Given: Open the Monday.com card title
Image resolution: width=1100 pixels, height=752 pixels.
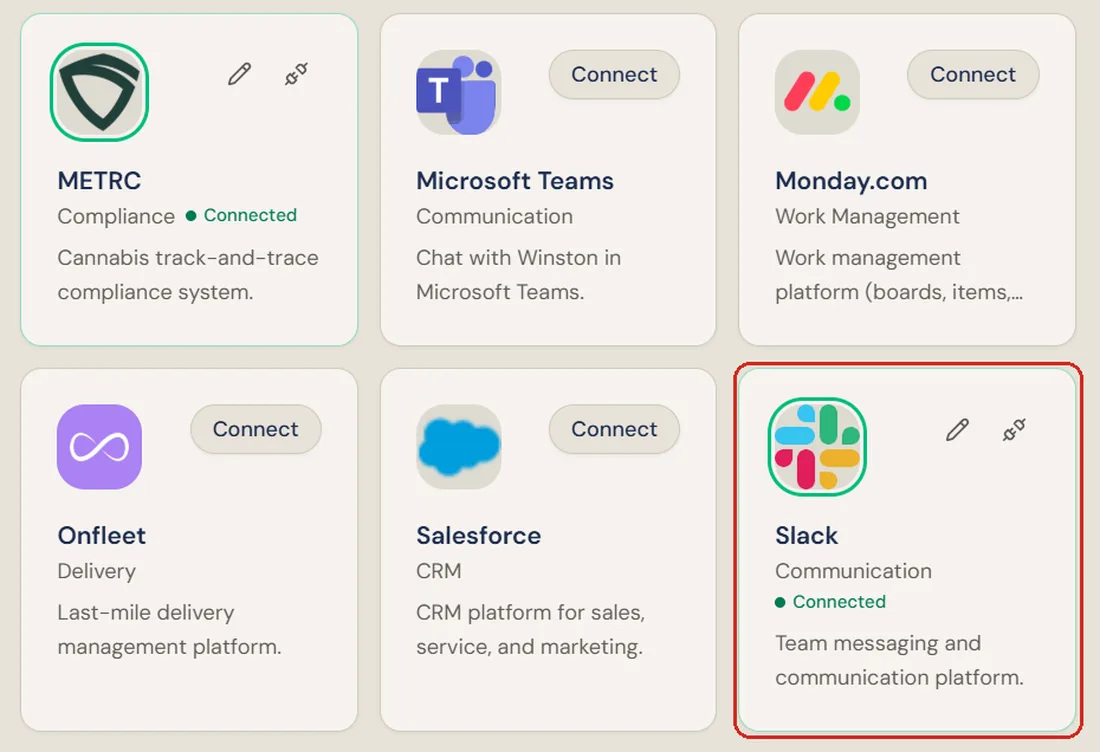Looking at the screenshot, I should [x=851, y=181].
